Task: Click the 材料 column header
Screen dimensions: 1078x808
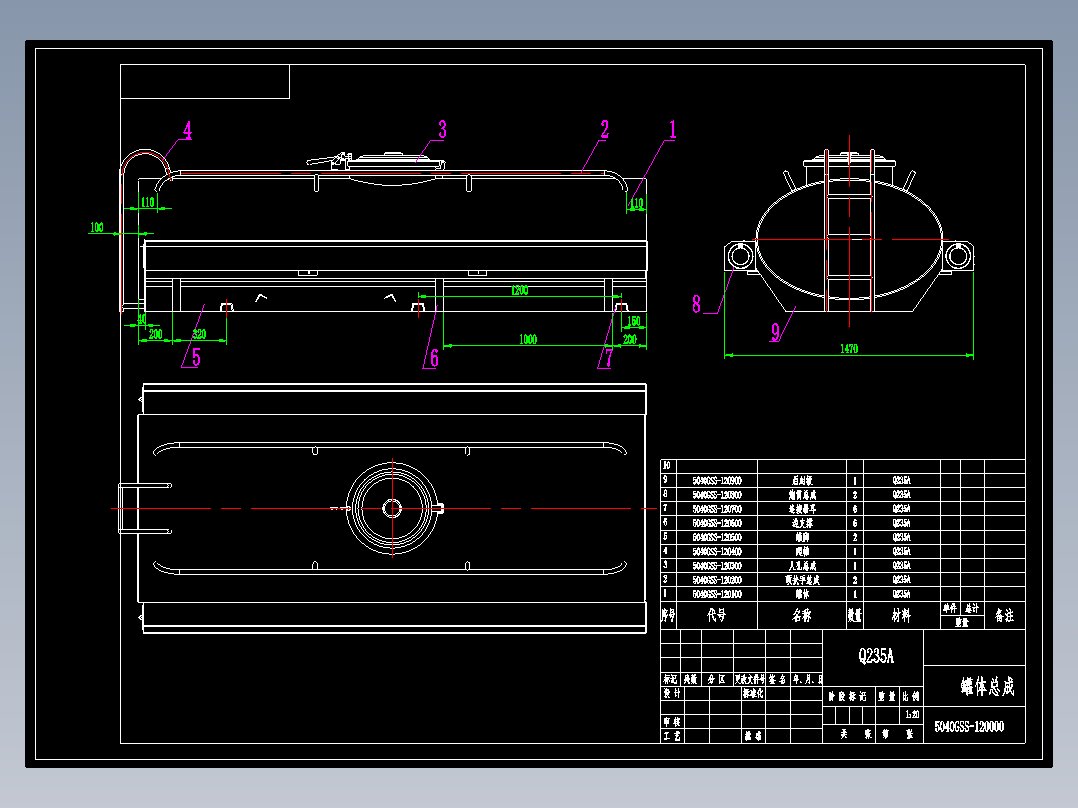Action: click(901, 615)
